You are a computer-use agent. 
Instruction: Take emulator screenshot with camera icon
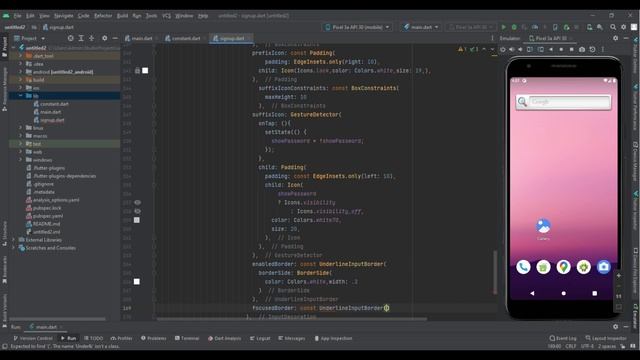582,49
